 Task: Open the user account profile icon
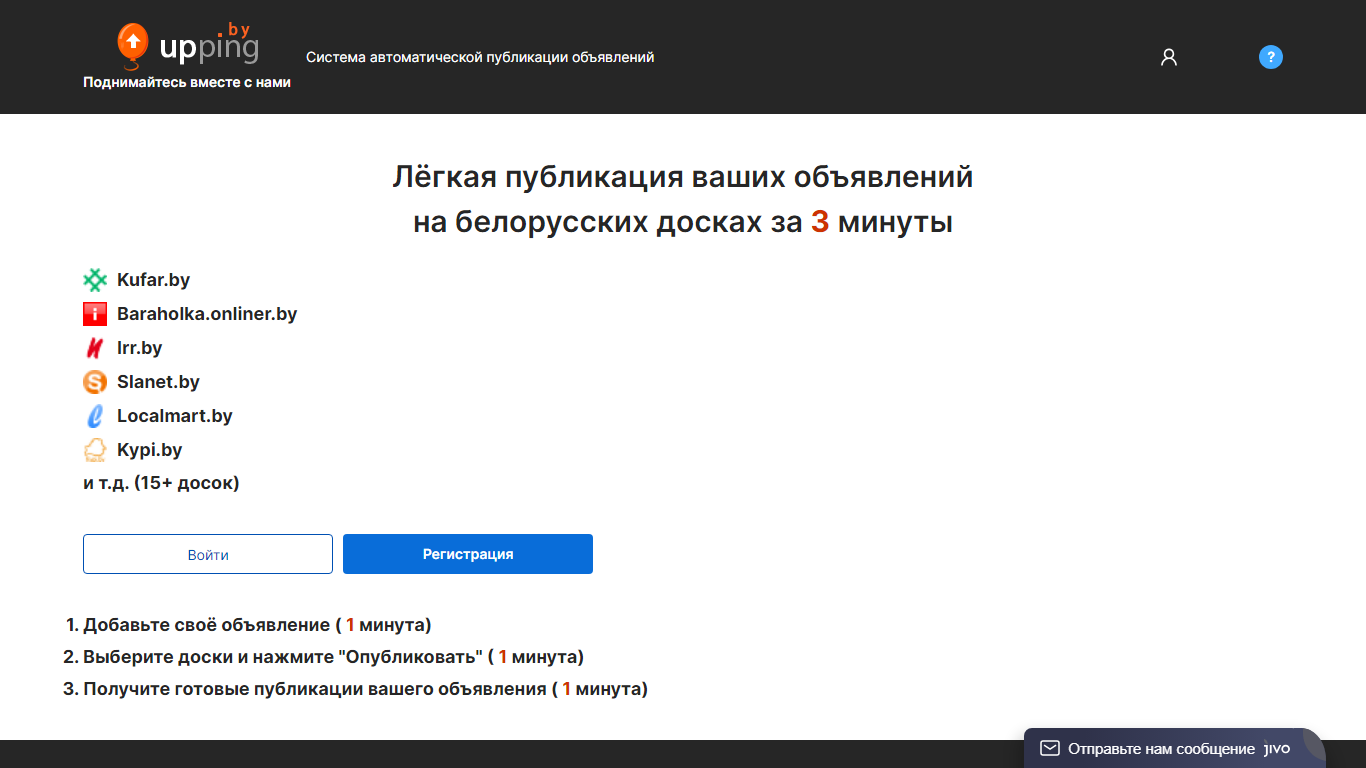tap(1169, 57)
